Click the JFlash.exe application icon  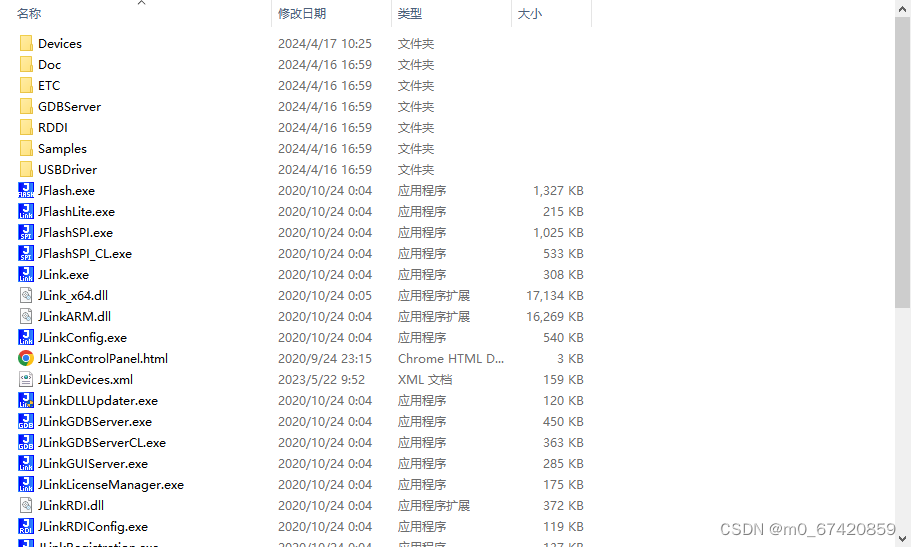tap(26, 190)
